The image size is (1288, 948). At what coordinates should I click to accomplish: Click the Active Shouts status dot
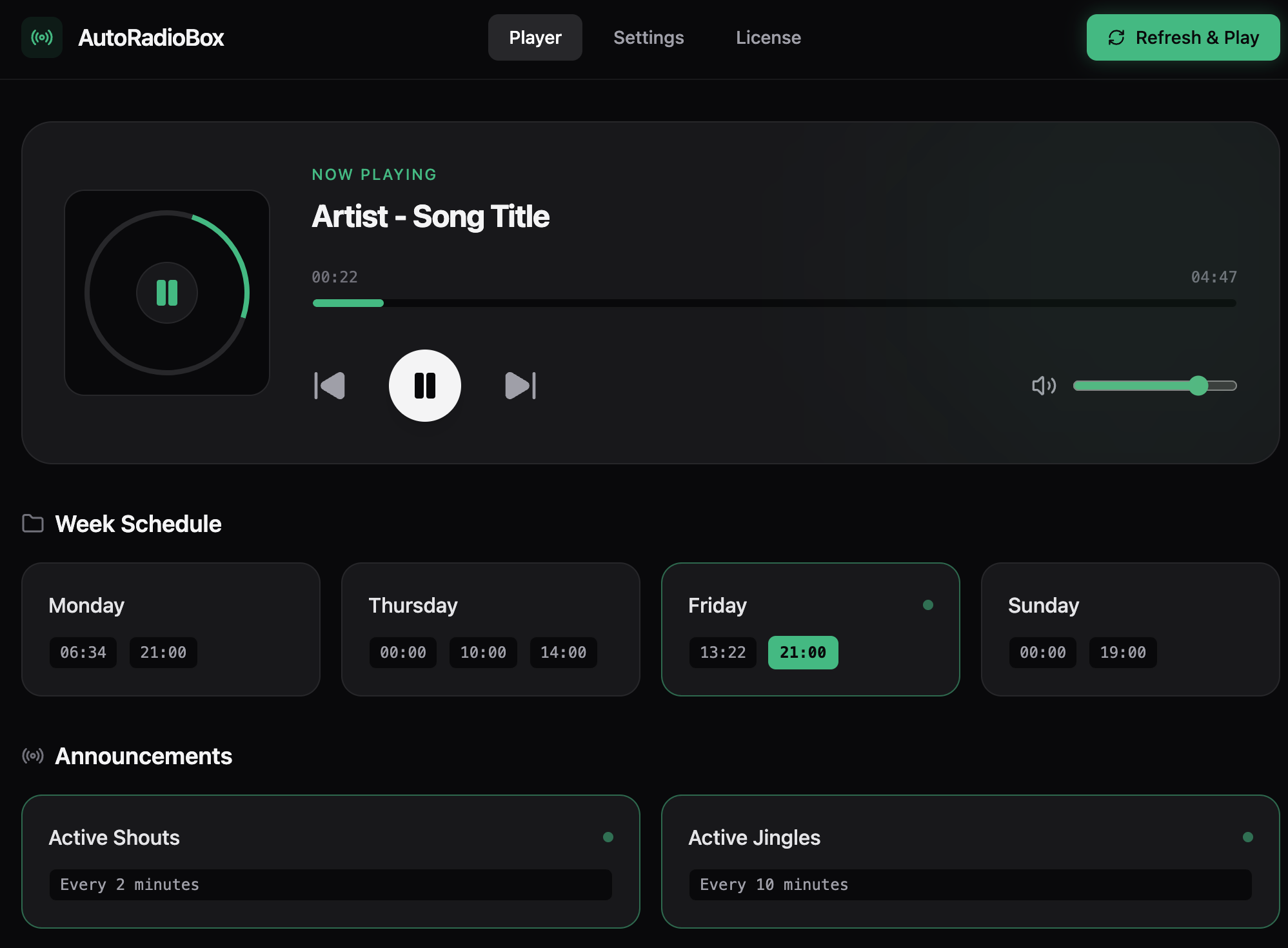[608, 837]
